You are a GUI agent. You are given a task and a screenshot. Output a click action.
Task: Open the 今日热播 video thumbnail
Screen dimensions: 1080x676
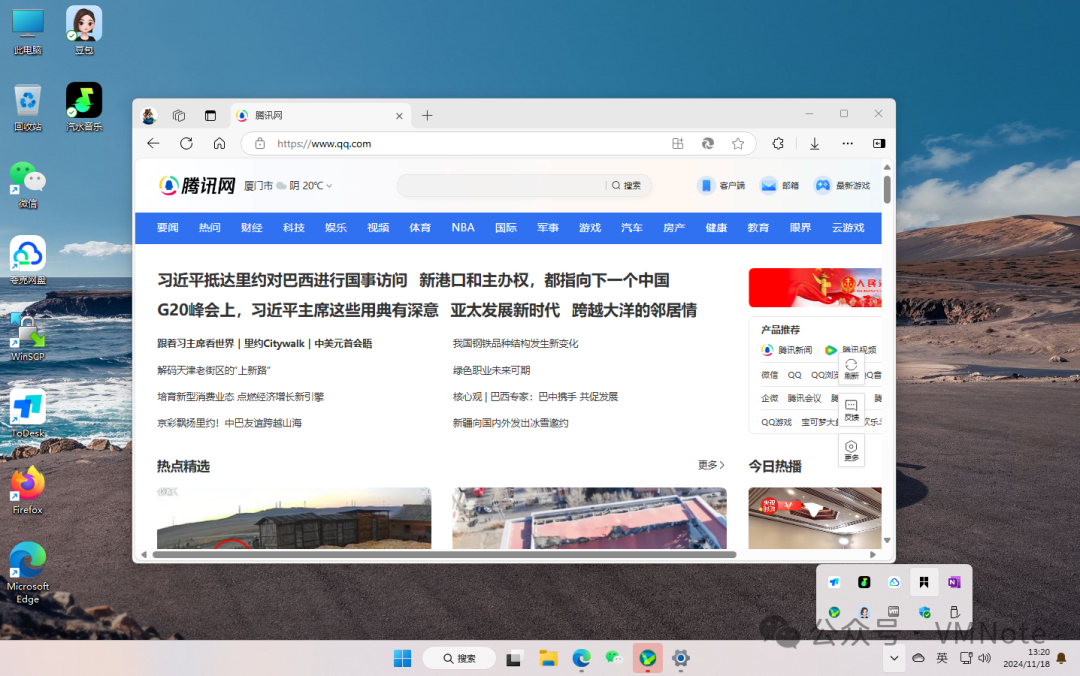point(815,518)
